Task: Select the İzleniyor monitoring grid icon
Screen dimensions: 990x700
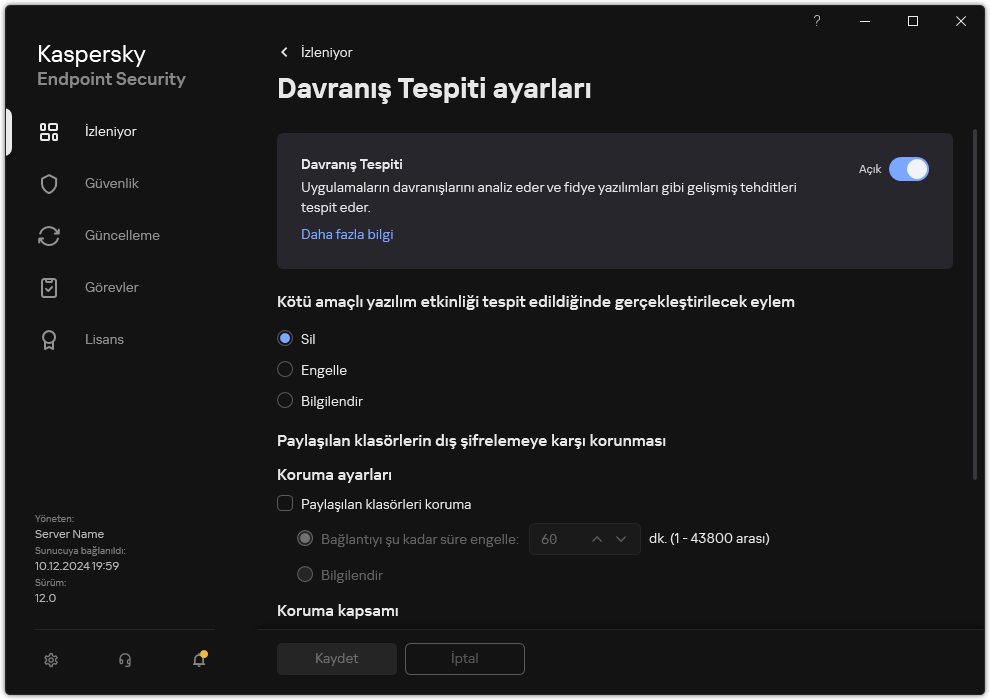Action: click(49, 131)
